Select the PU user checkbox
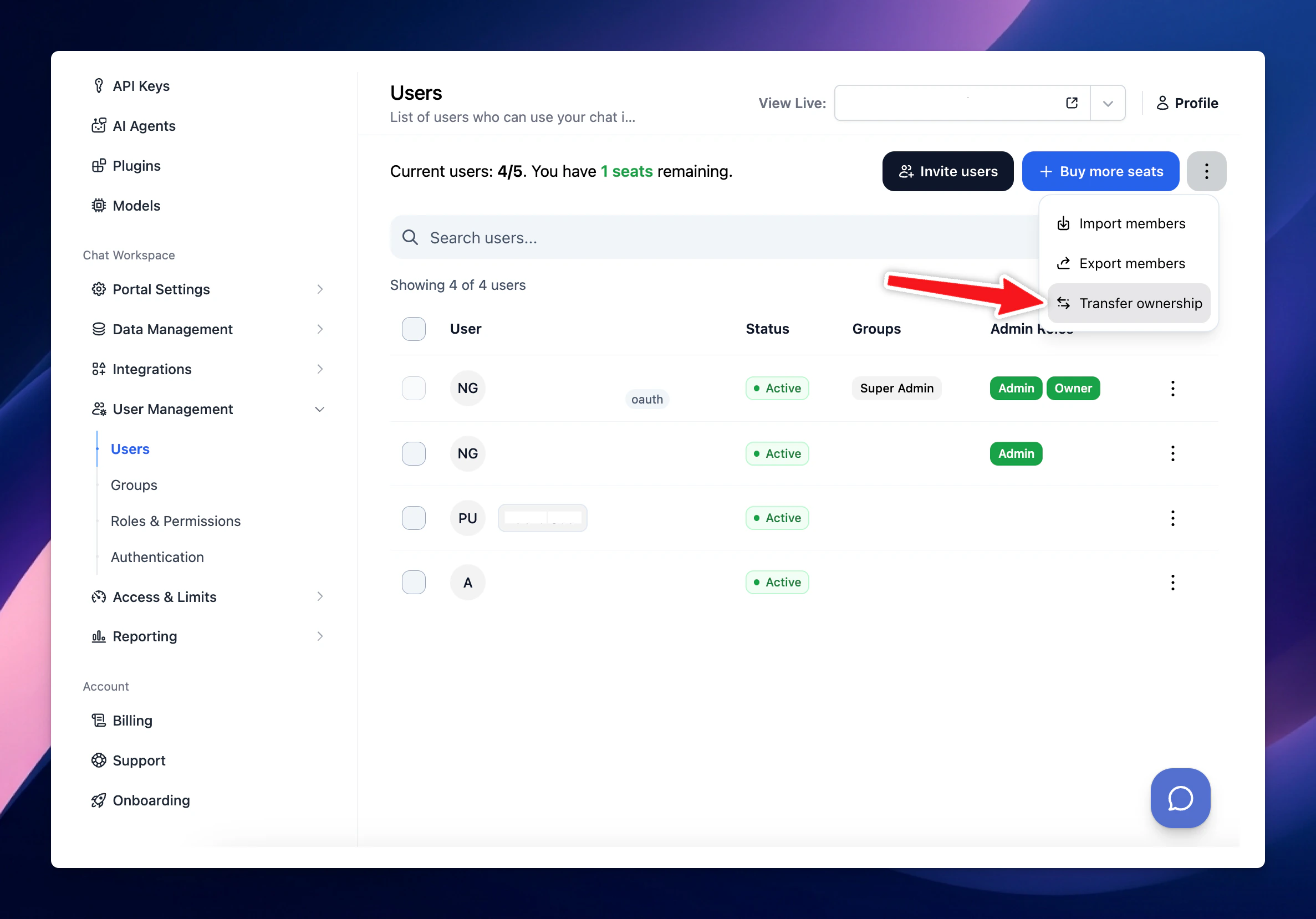 click(414, 518)
